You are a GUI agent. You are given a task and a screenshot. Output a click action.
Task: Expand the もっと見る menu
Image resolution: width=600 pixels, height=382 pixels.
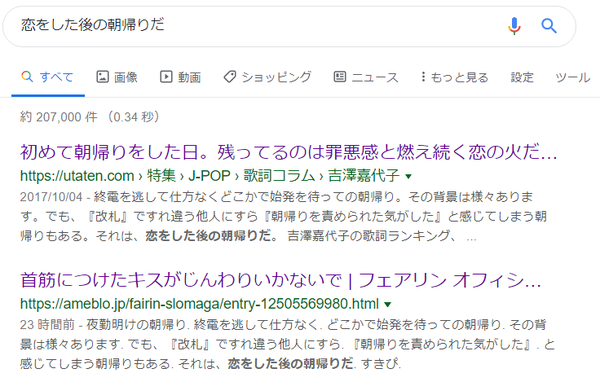point(455,77)
